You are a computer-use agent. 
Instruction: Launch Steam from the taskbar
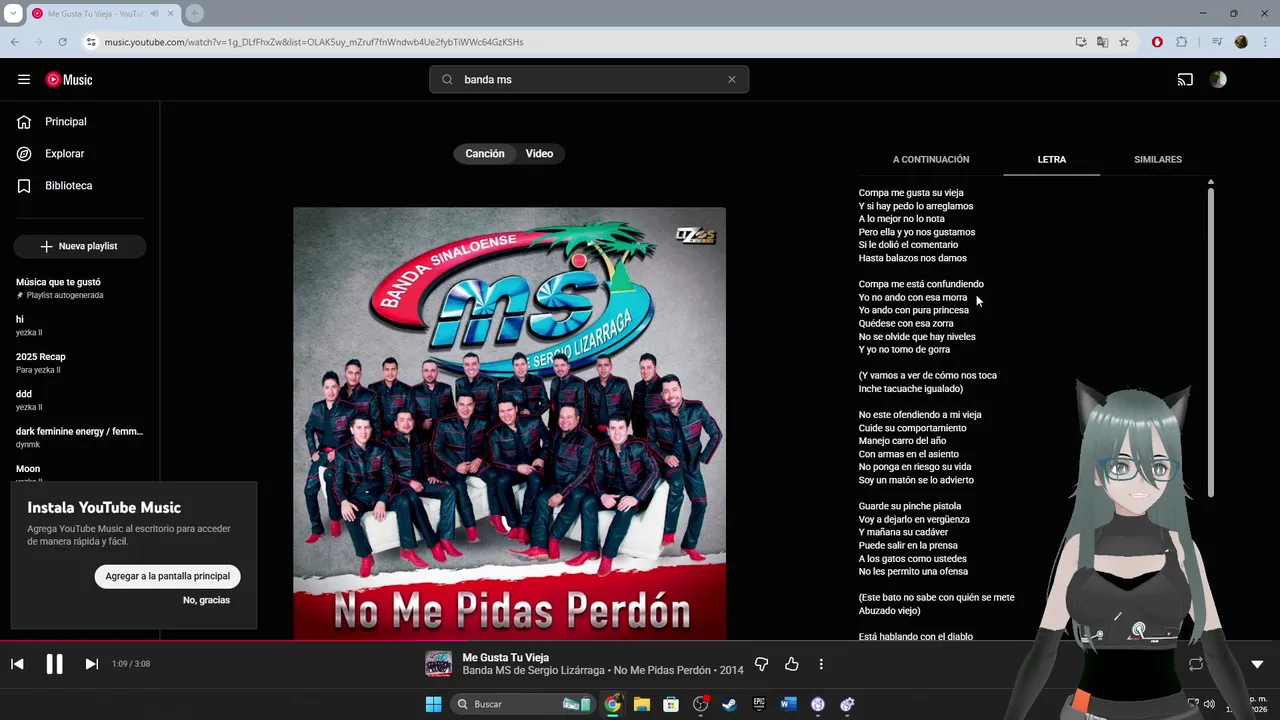[729, 704]
